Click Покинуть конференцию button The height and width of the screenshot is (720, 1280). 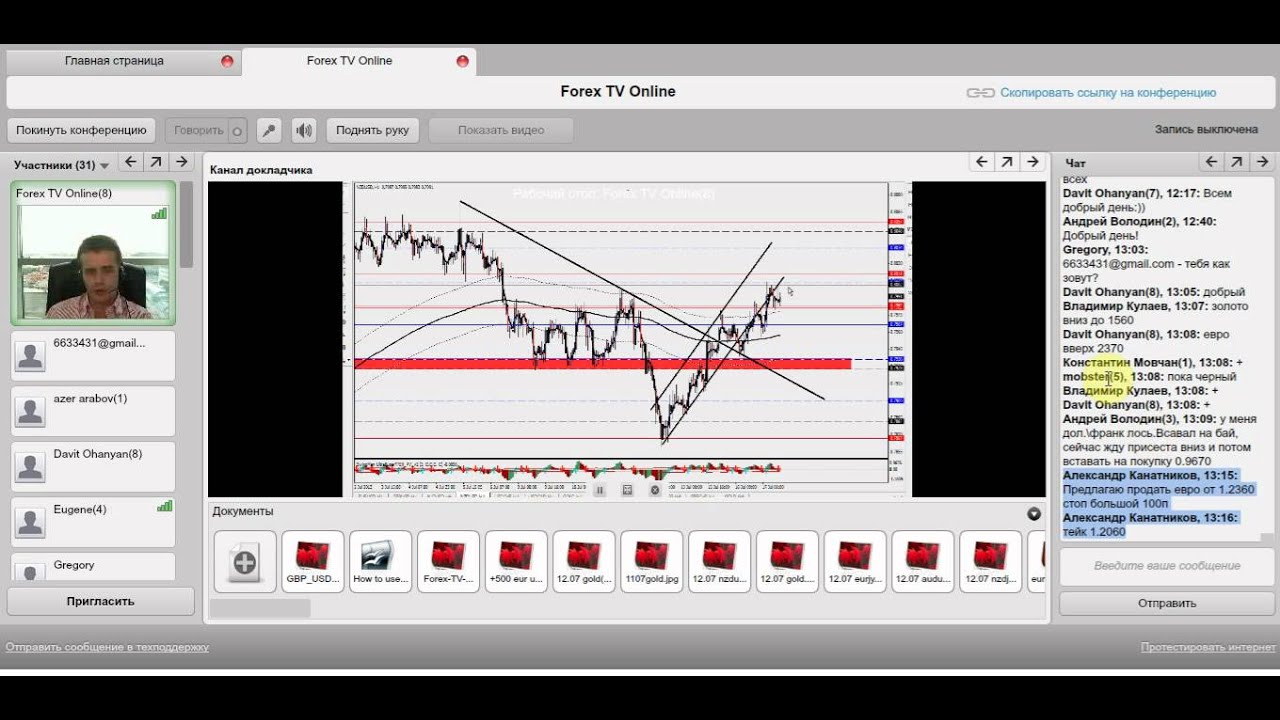coord(81,130)
